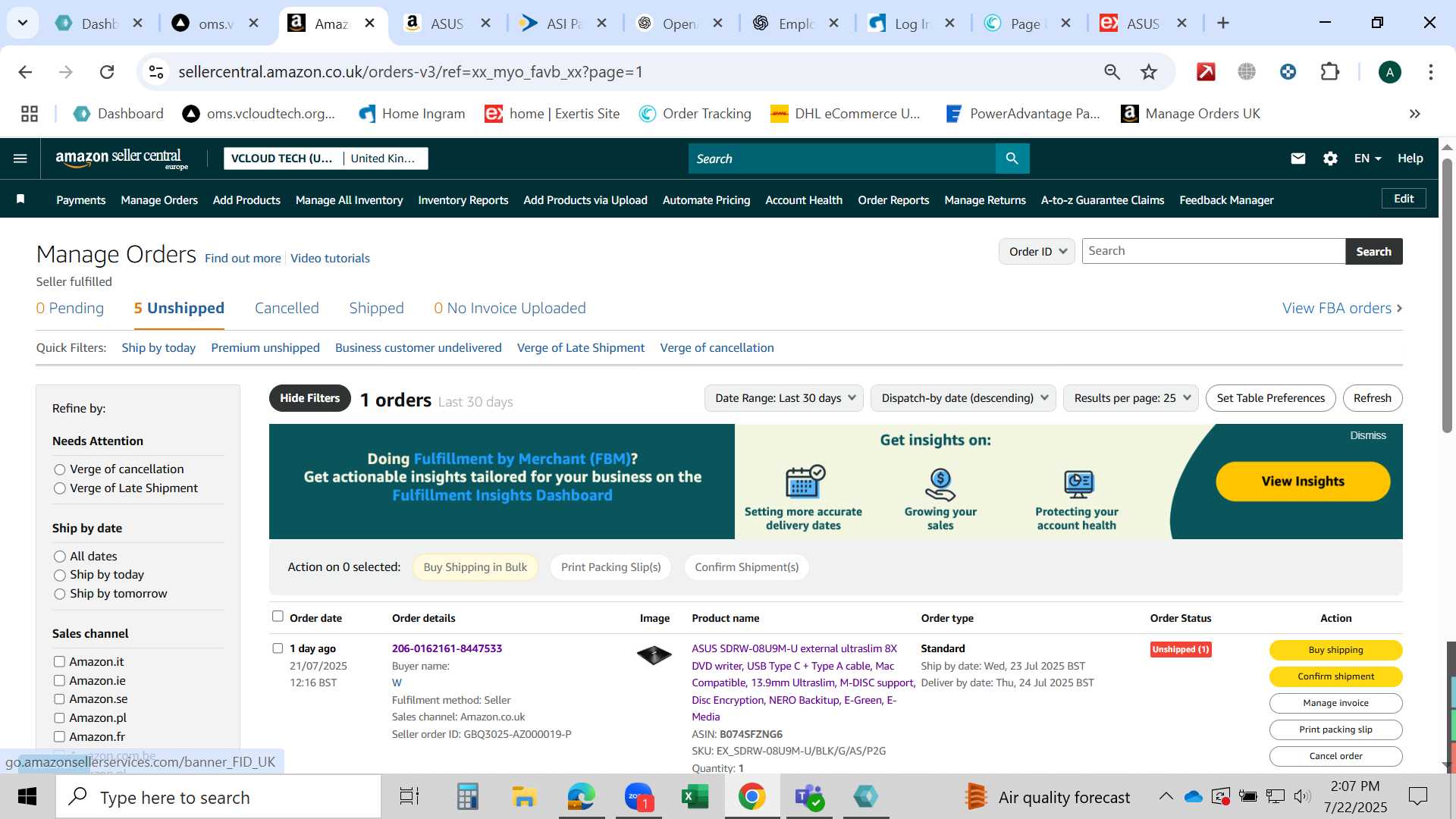Click the Seller Central header Search field
1456x819 pixels.
[842, 158]
